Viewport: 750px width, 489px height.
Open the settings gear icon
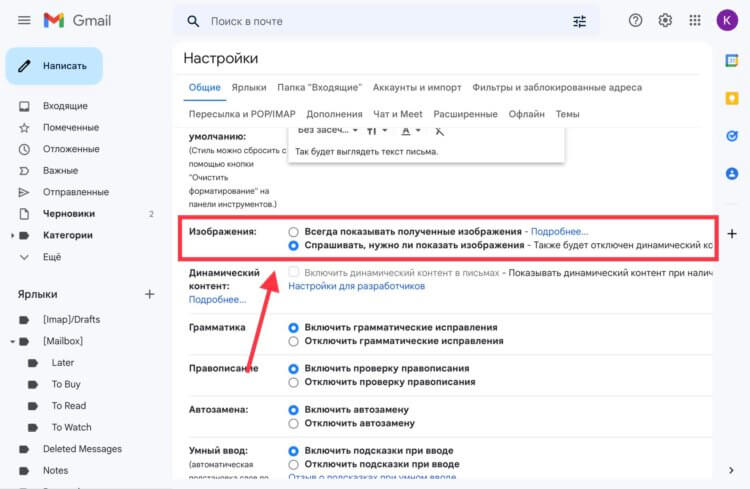click(665, 21)
